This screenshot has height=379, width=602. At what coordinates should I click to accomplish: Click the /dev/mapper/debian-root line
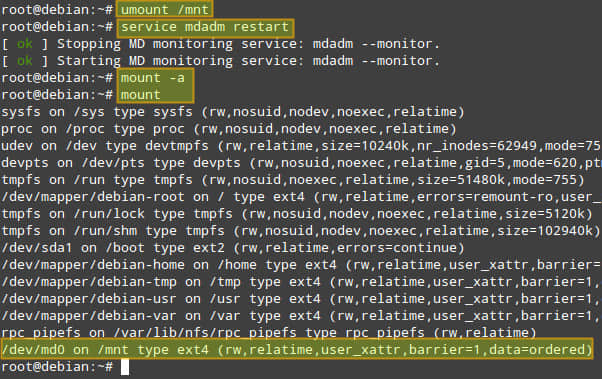coord(301,197)
